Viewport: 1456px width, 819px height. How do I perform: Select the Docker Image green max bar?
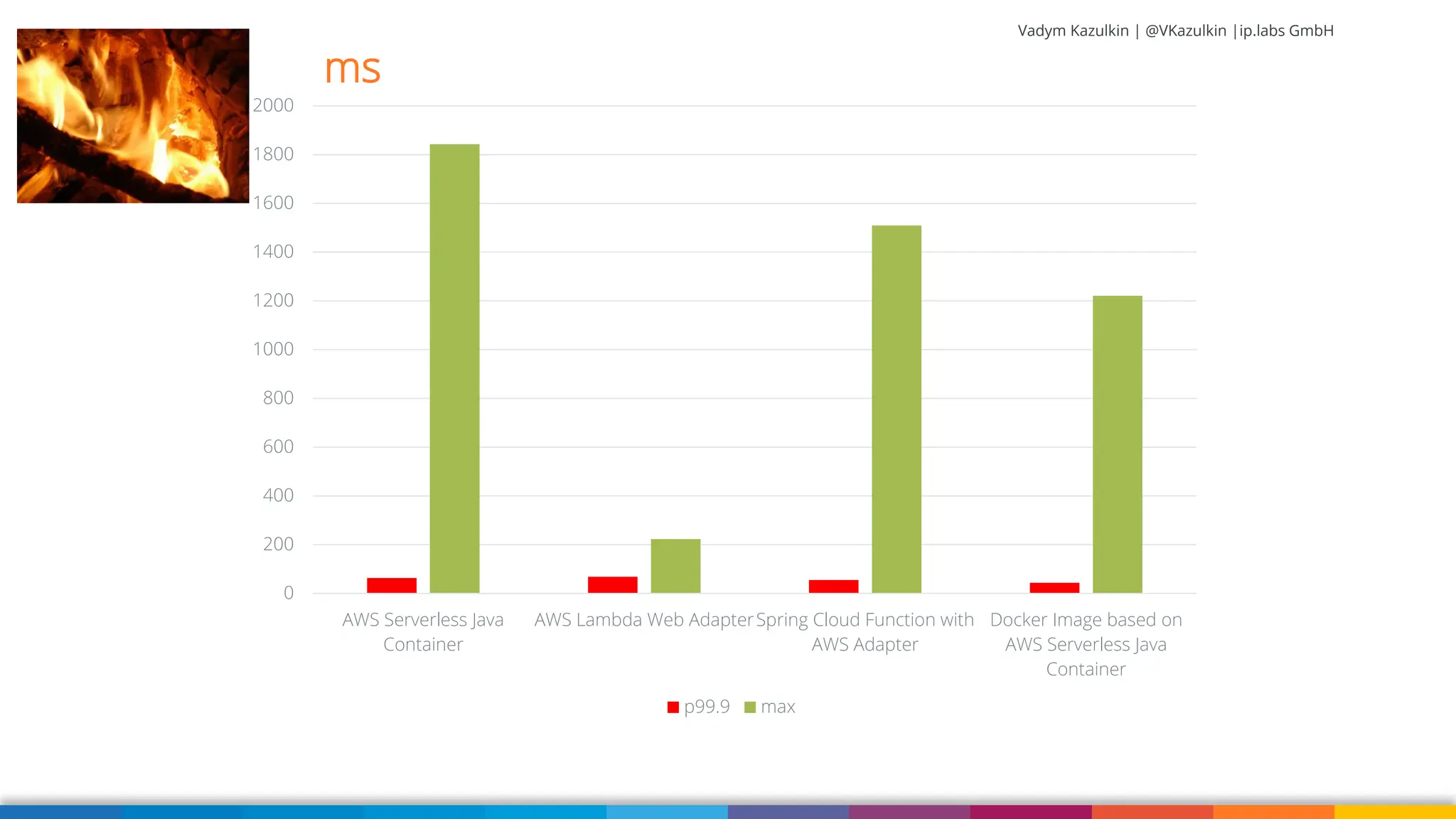[1117, 444]
